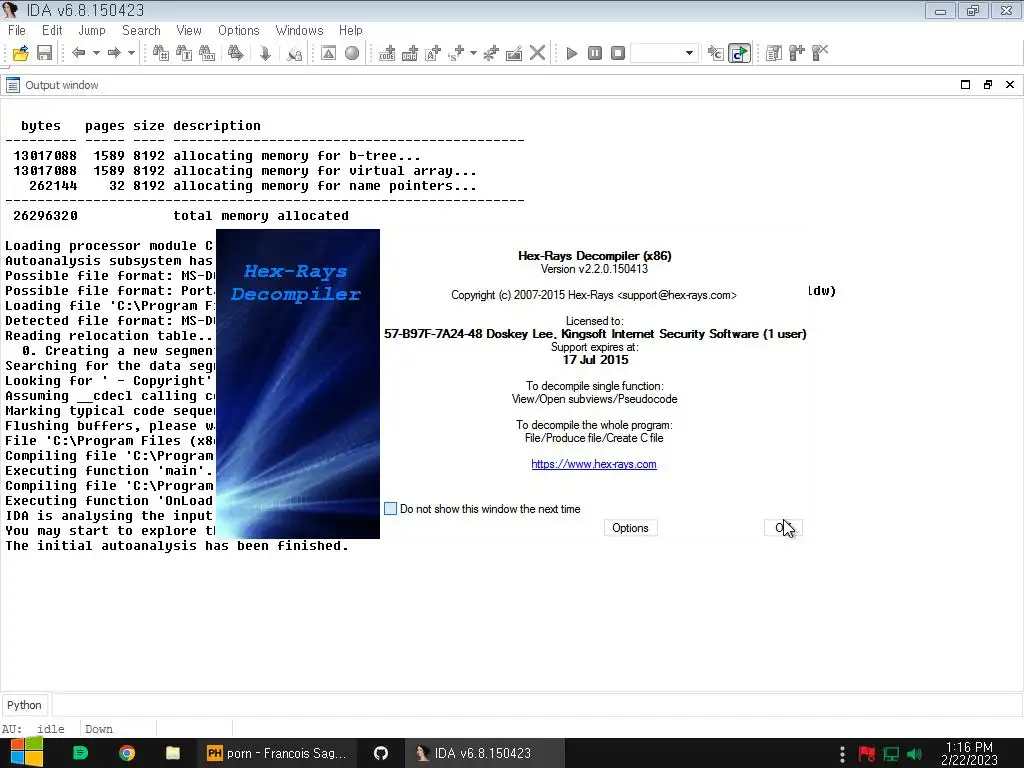1024x768 pixels.
Task: Click the locked search toolbar icon
Action: point(295,53)
